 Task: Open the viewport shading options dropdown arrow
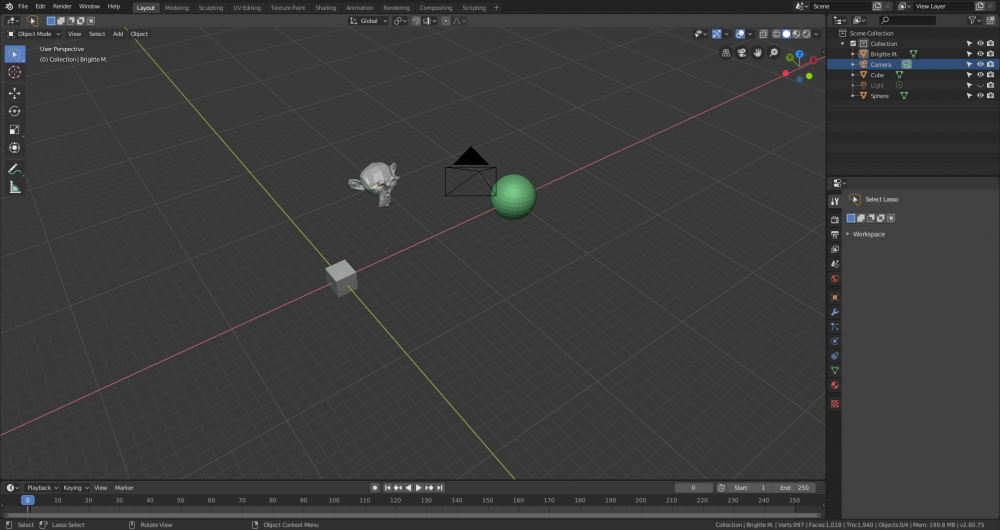click(x=816, y=34)
